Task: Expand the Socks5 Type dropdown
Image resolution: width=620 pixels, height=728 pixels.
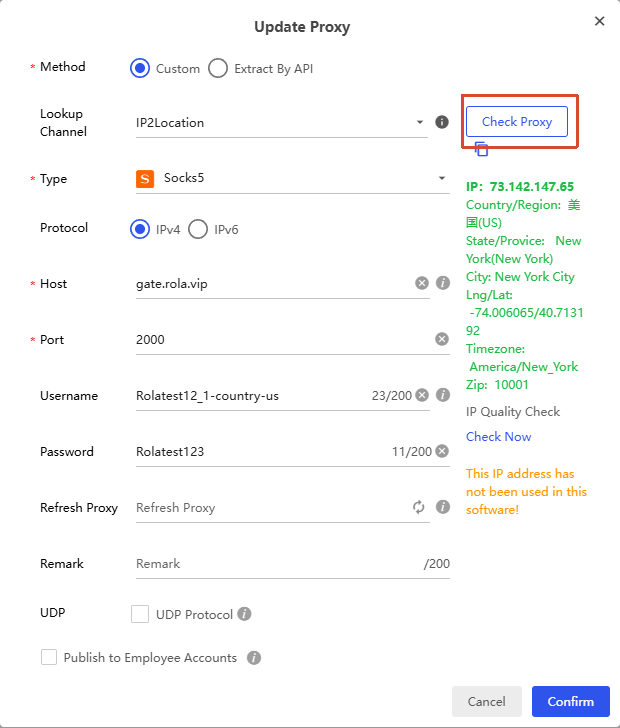Action: (293, 178)
